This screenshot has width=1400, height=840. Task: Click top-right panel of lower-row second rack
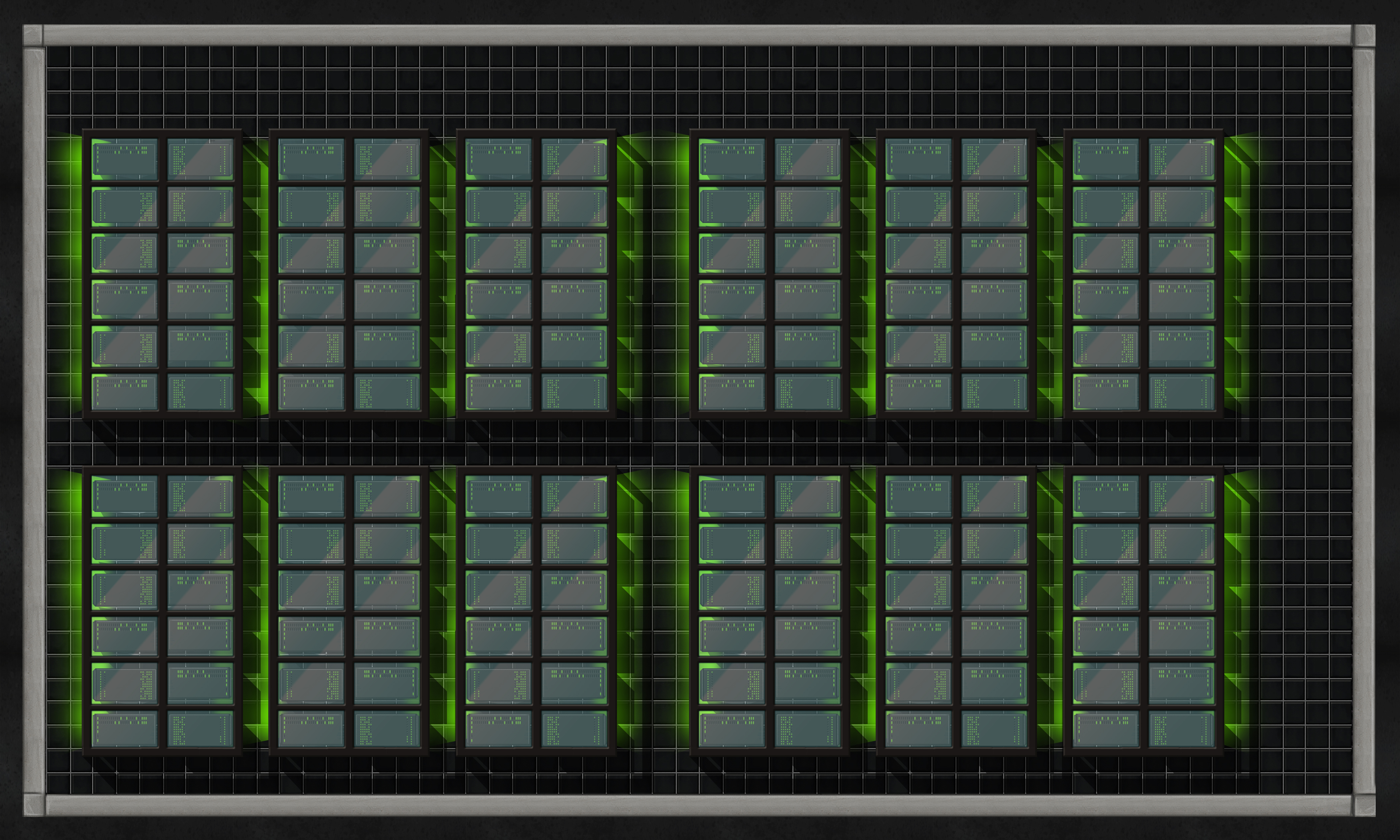tap(387, 496)
